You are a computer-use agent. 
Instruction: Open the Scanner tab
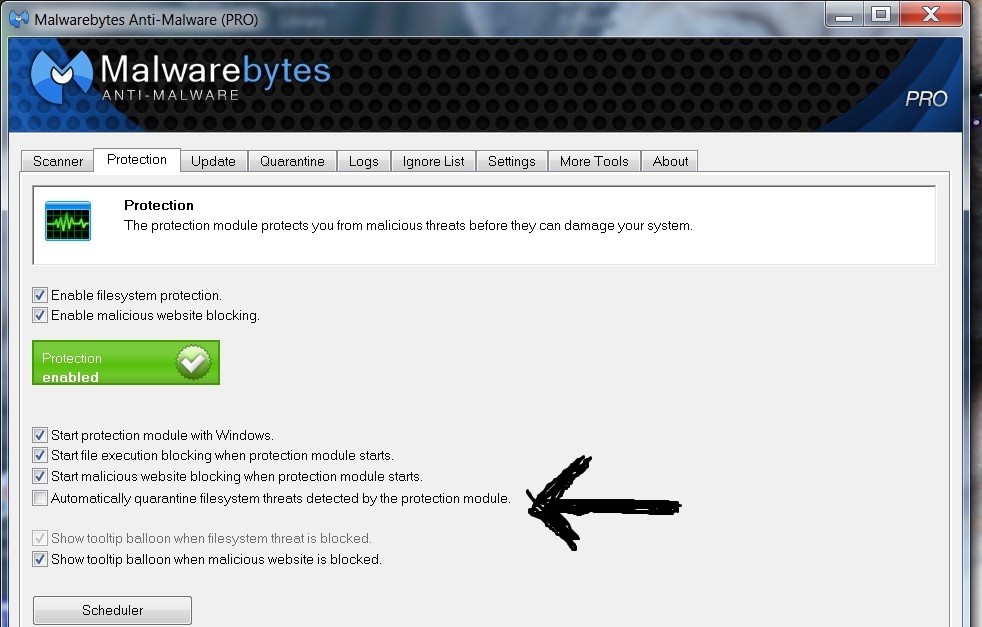tap(58, 162)
